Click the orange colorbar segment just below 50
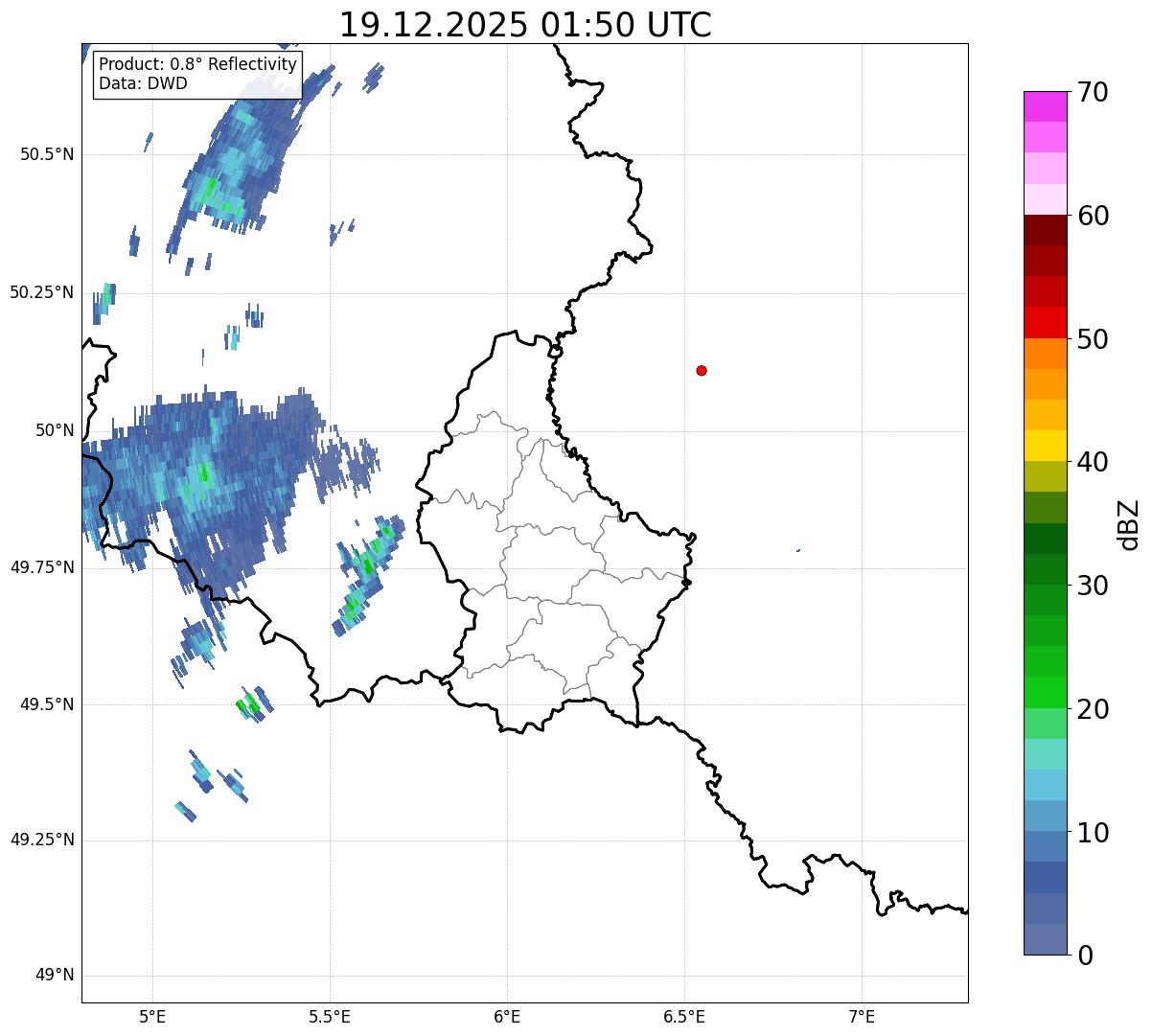The height and width of the screenshot is (1036, 1152). coord(1046,354)
